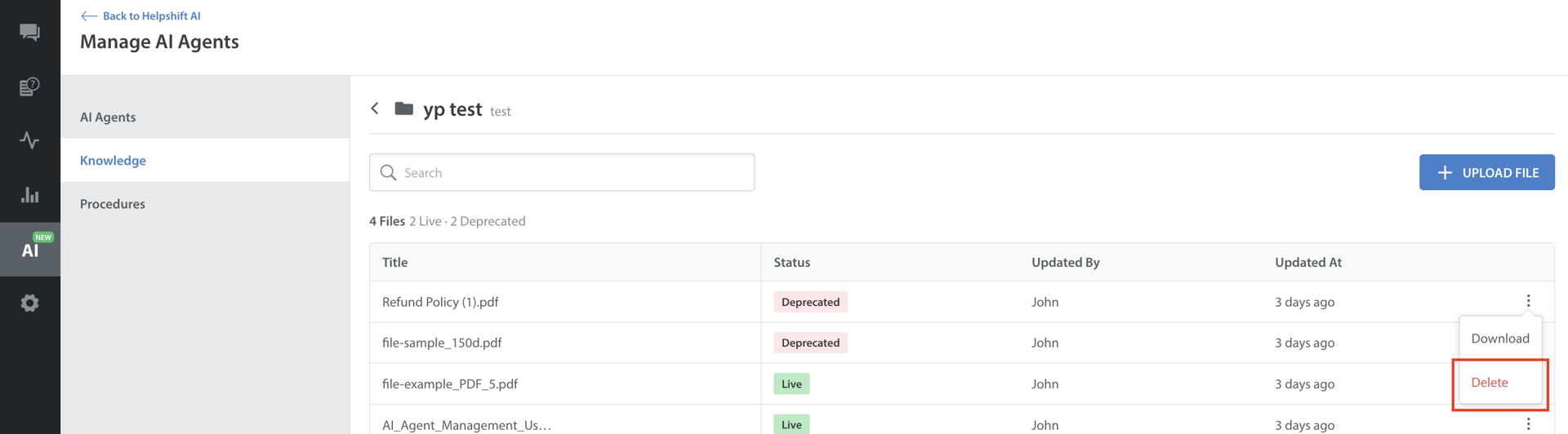Image resolution: width=1568 pixels, height=434 pixels.
Task: Go back using the chevron beside yp test
Action: (x=375, y=108)
